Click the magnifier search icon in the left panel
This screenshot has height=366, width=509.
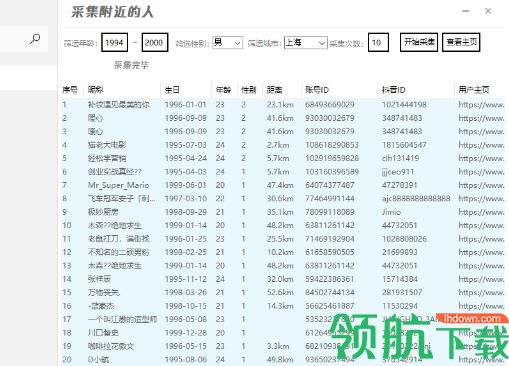35,39
